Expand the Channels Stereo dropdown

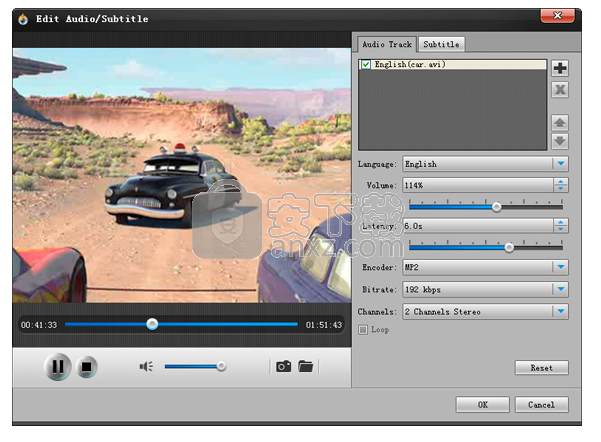(x=561, y=312)
